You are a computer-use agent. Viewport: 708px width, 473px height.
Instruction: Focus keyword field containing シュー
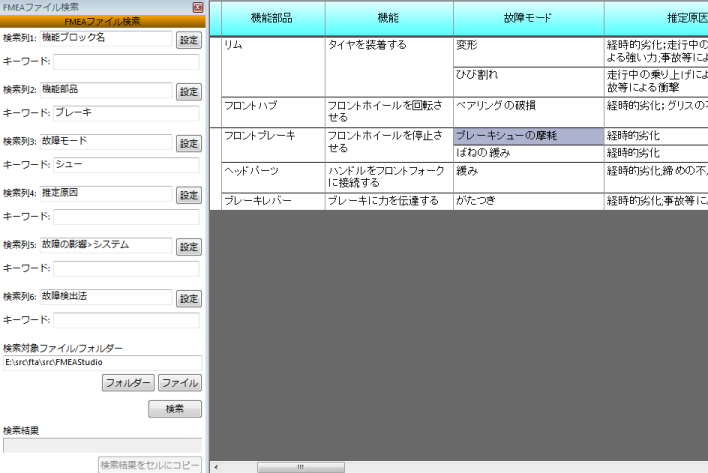tap(126, 165)
